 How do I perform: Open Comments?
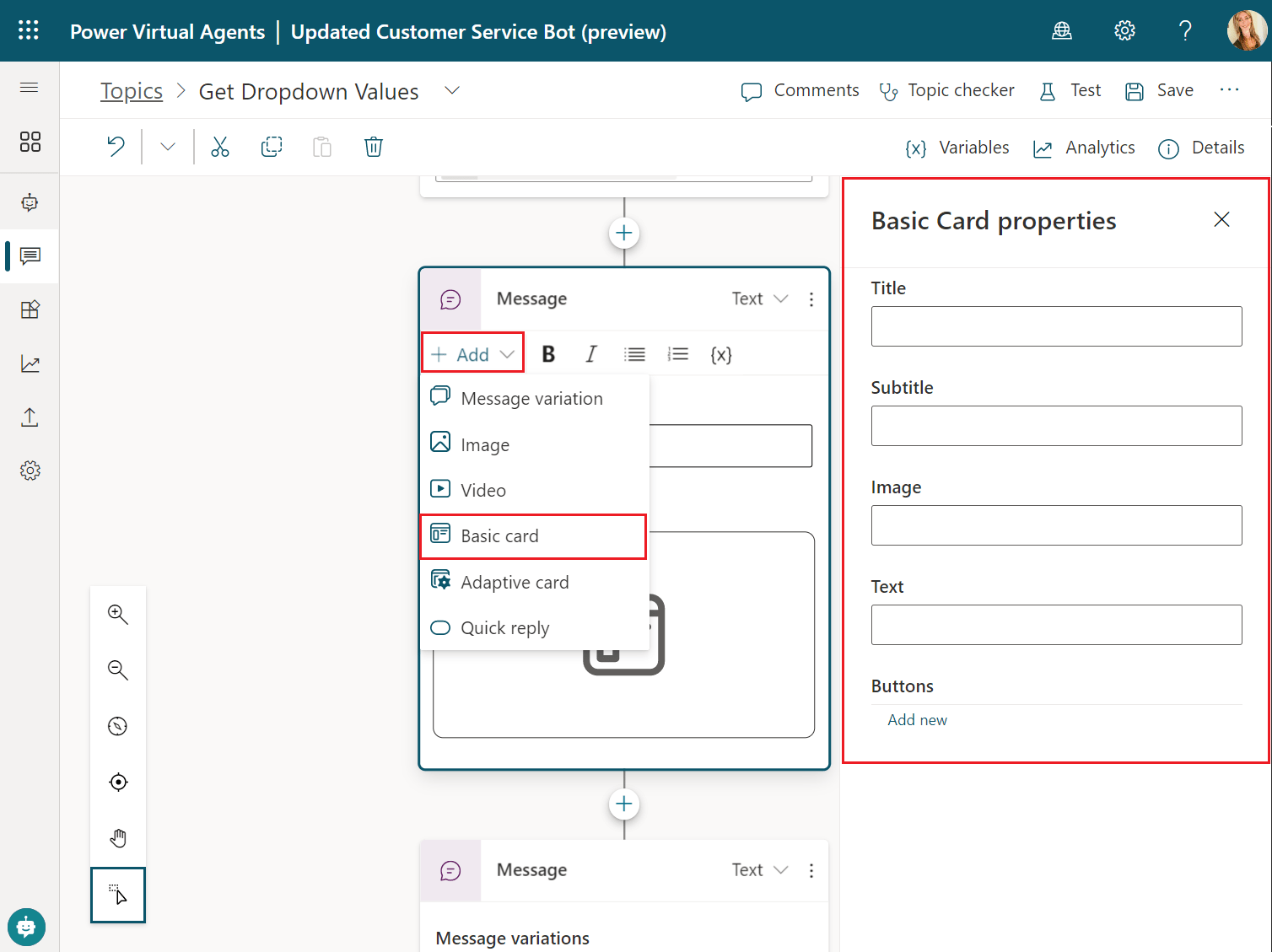tap(800, 90)
